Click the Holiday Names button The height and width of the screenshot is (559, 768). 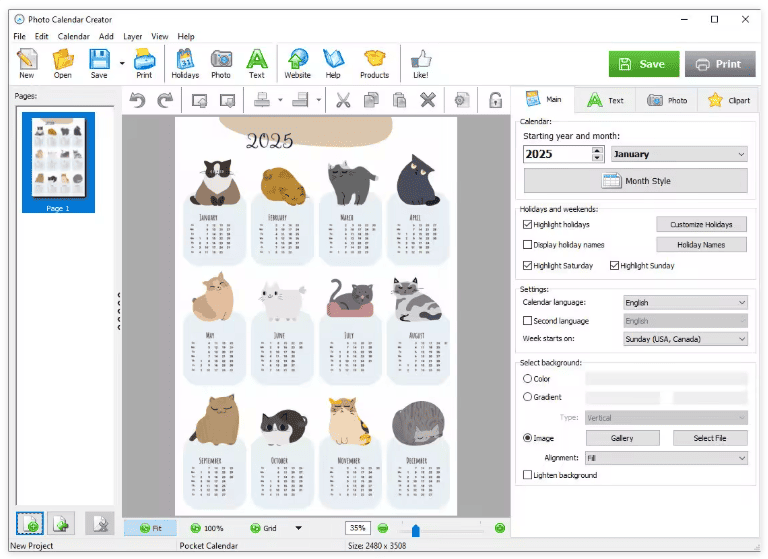click(701, 244)
